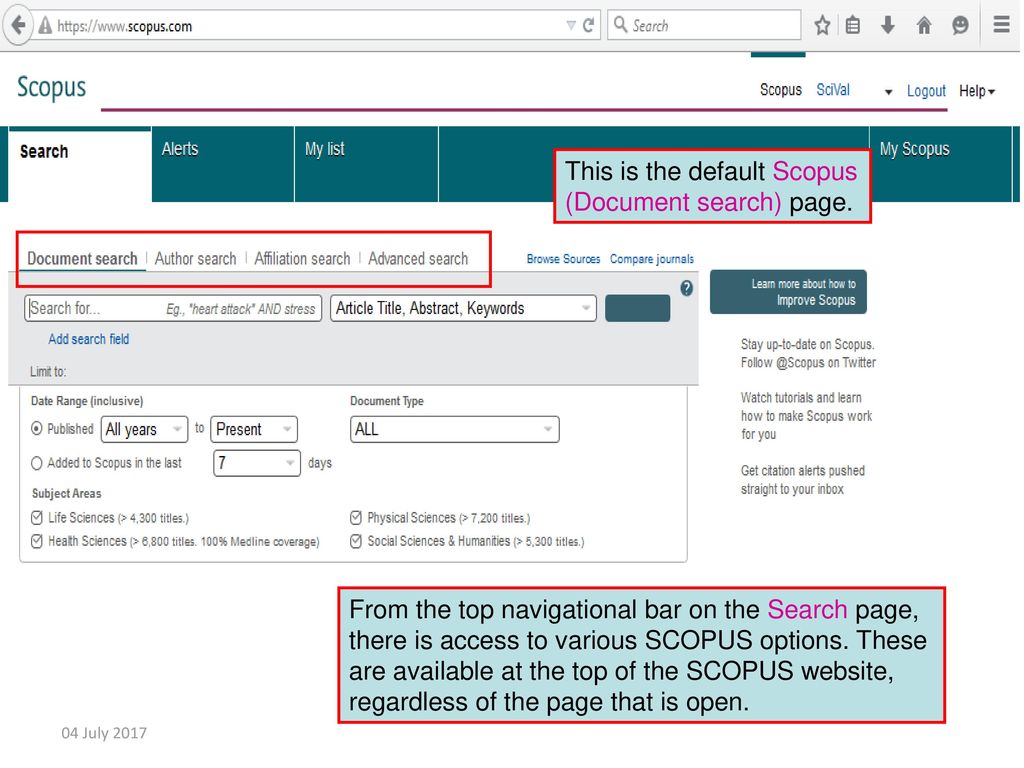The width and height of the screenshot is (1024, 768).
Task: Click the dark search submit button
Action: tap(637, 308)
